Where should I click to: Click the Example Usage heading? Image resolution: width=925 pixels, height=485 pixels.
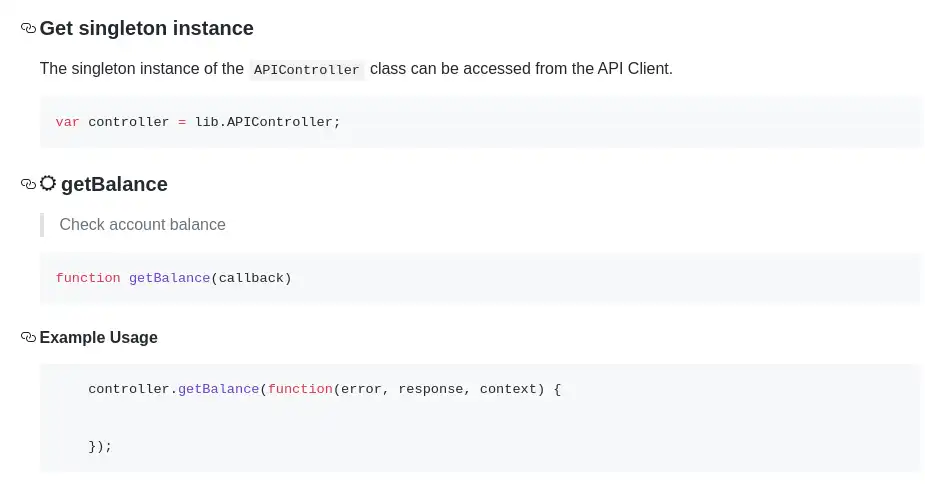[x=98, y=338]
